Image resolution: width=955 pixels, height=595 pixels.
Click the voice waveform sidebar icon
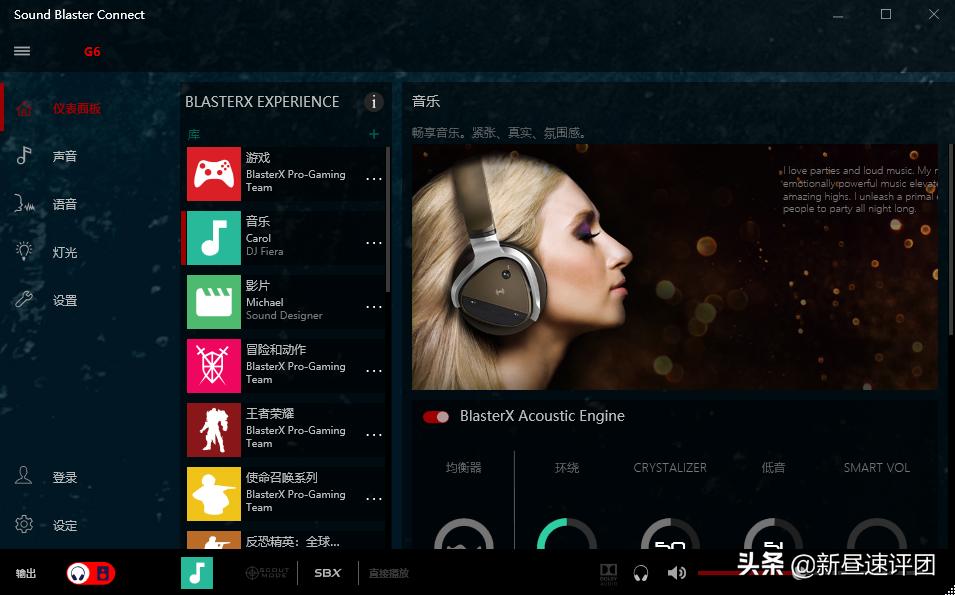point(24,204)
